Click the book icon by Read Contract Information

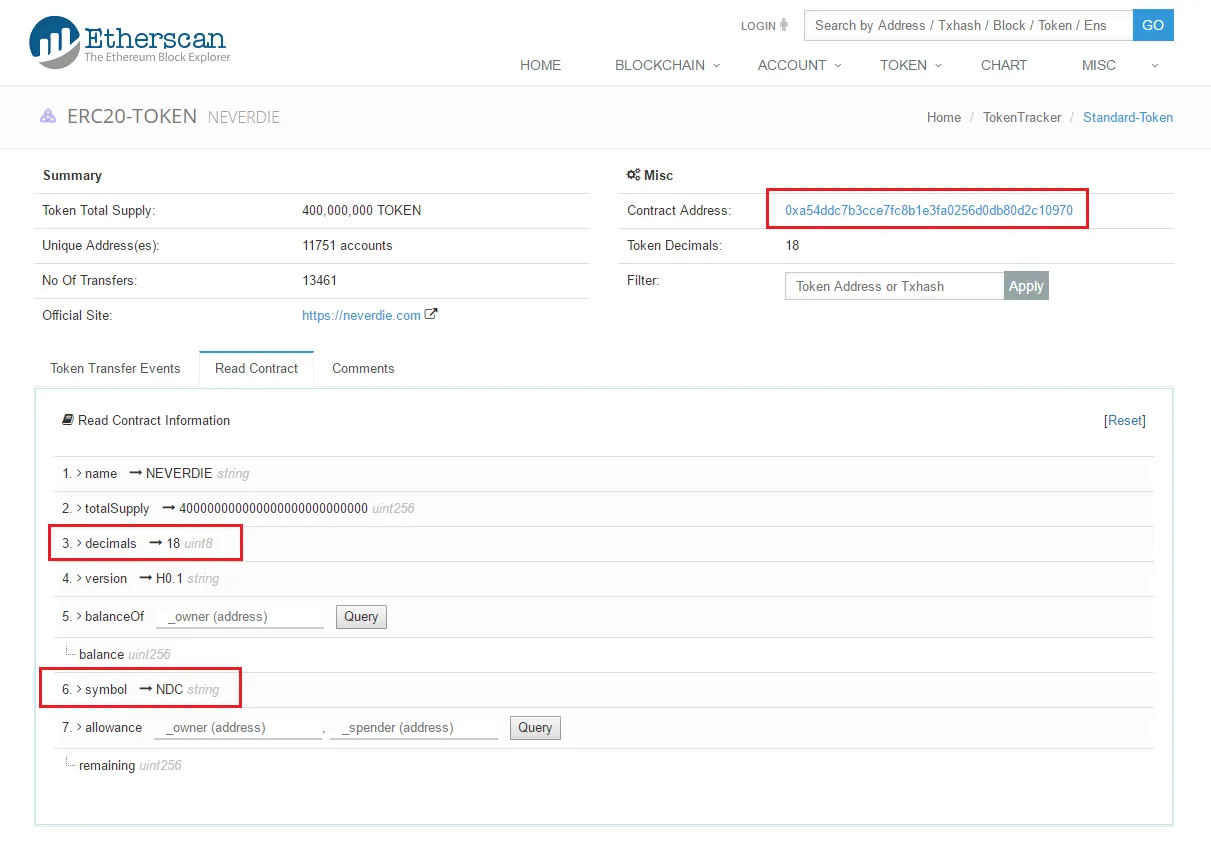(x=68, y=420)
